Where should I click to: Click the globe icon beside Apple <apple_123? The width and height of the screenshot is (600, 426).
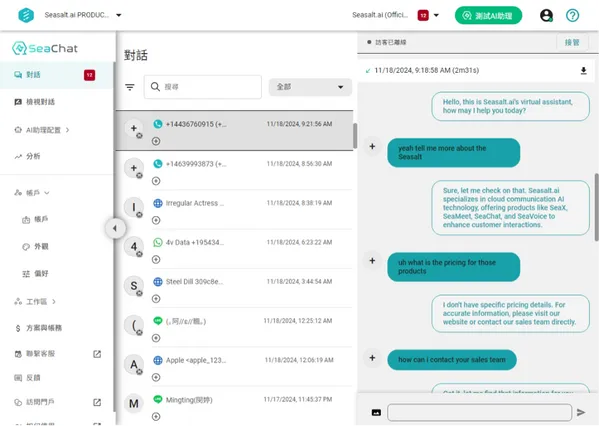coord(158,360)
